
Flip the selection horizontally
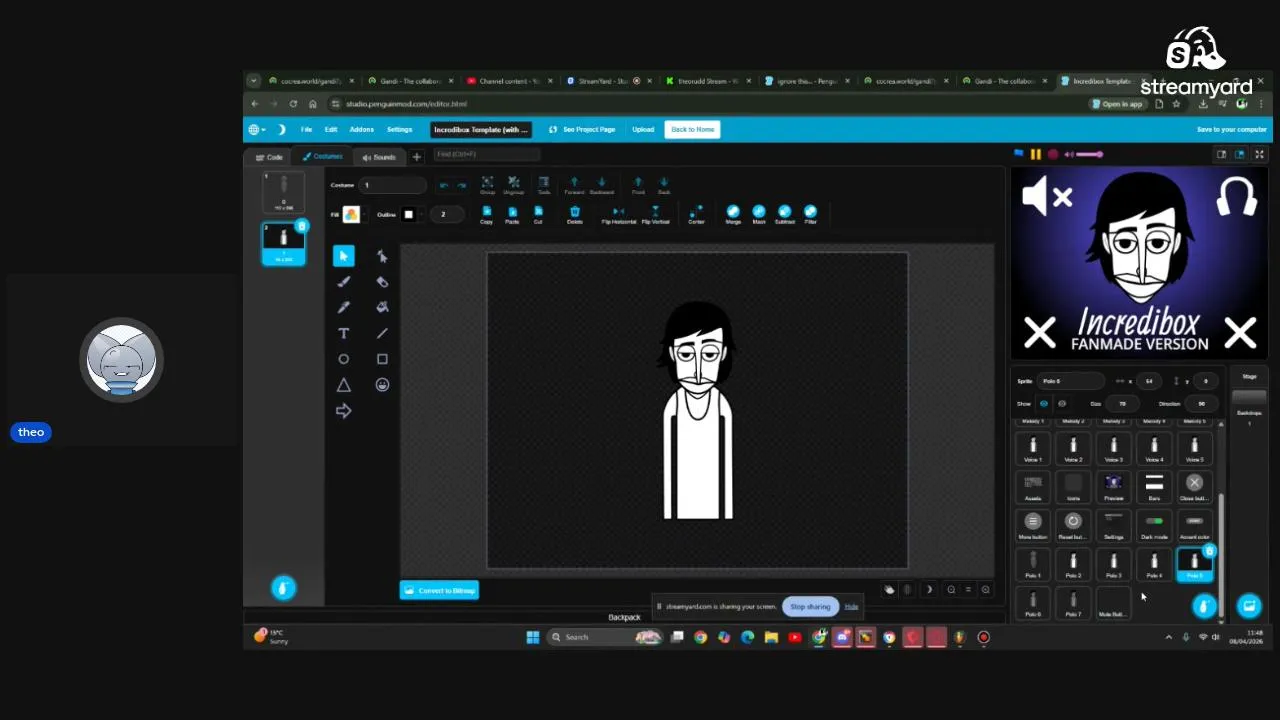618,215
